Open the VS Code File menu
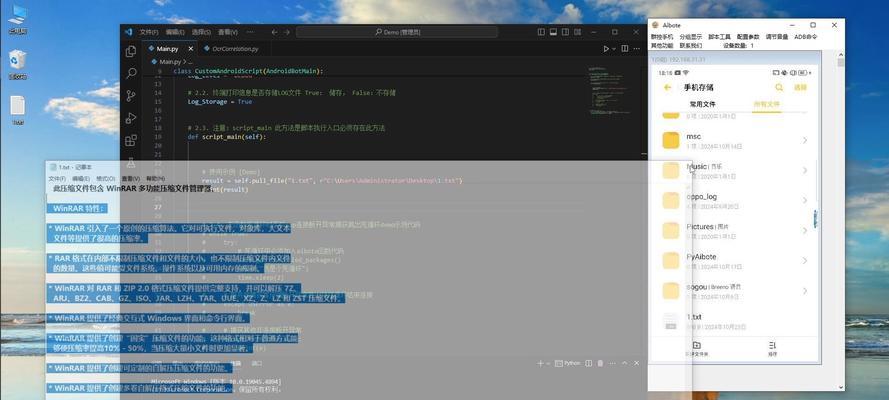This screenshot has width=889, height=400. [x=149, y=32]
